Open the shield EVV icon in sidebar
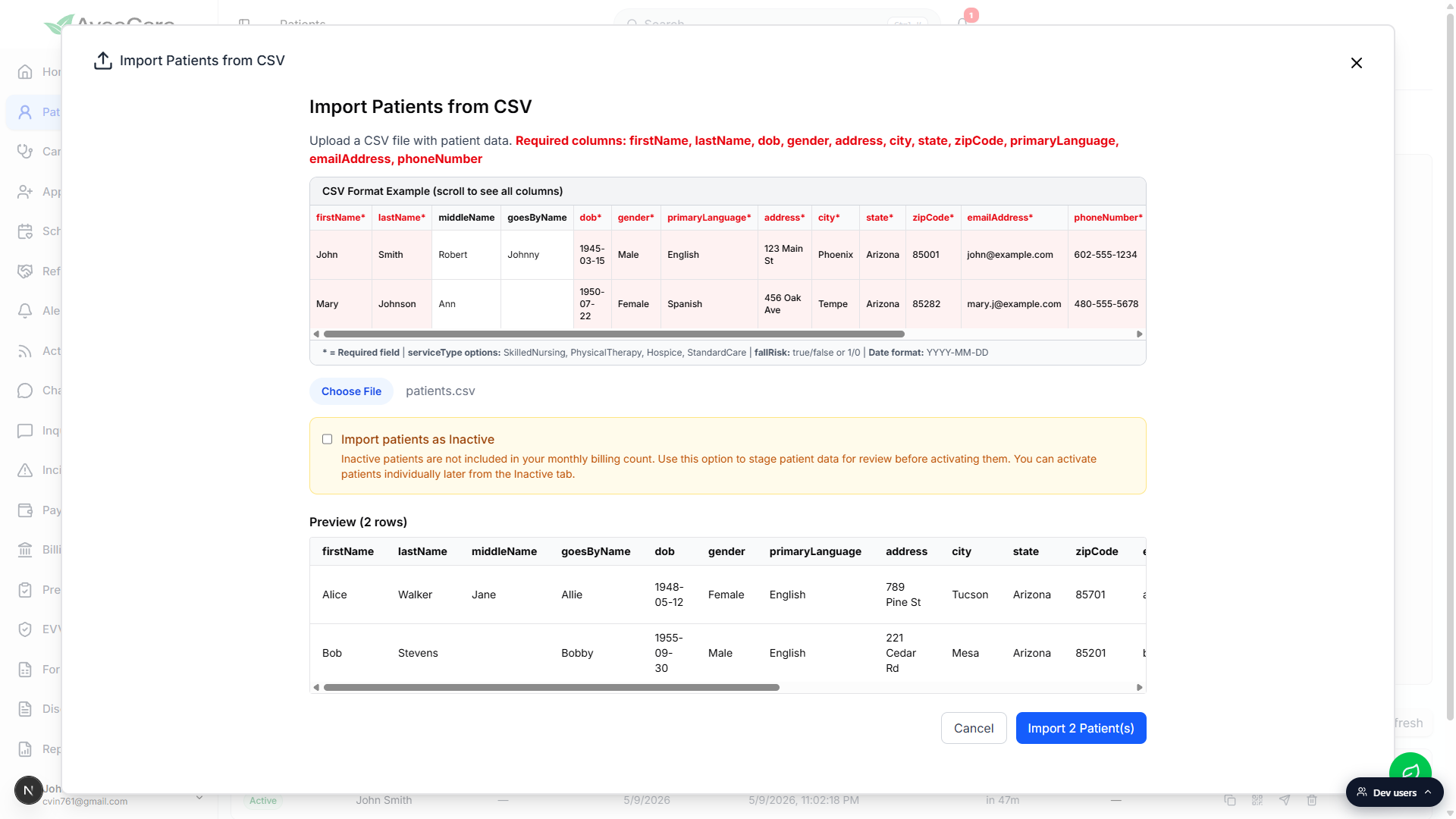1456x819 pixels. tap(25, 629)
